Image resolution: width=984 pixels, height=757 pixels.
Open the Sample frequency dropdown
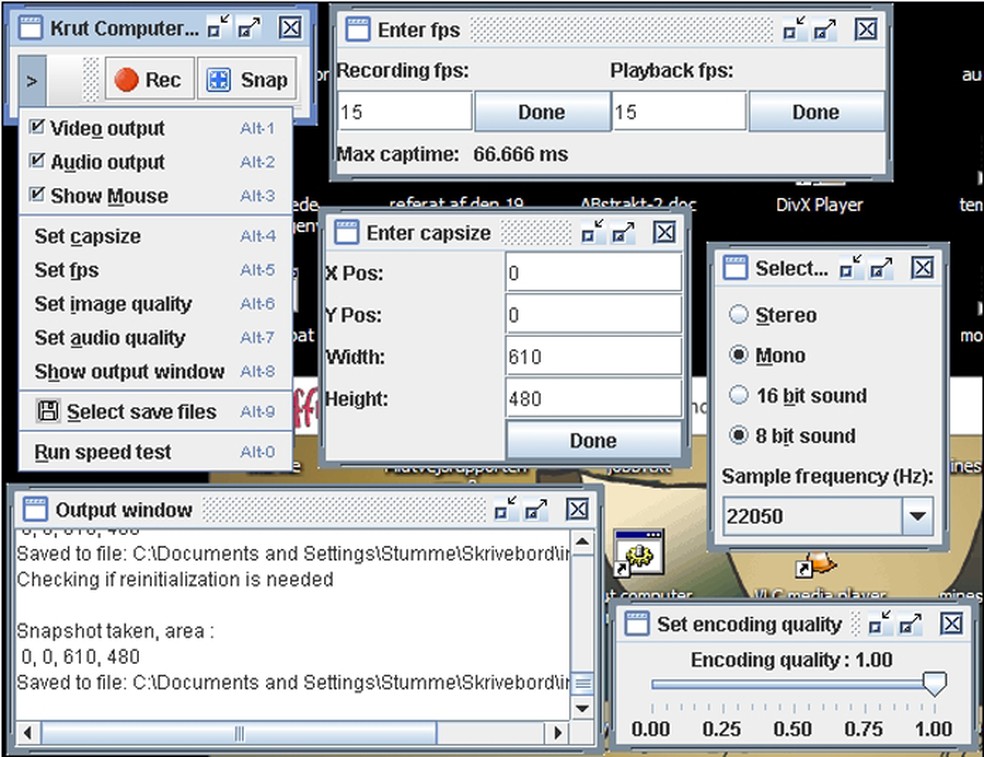(916, 517)
